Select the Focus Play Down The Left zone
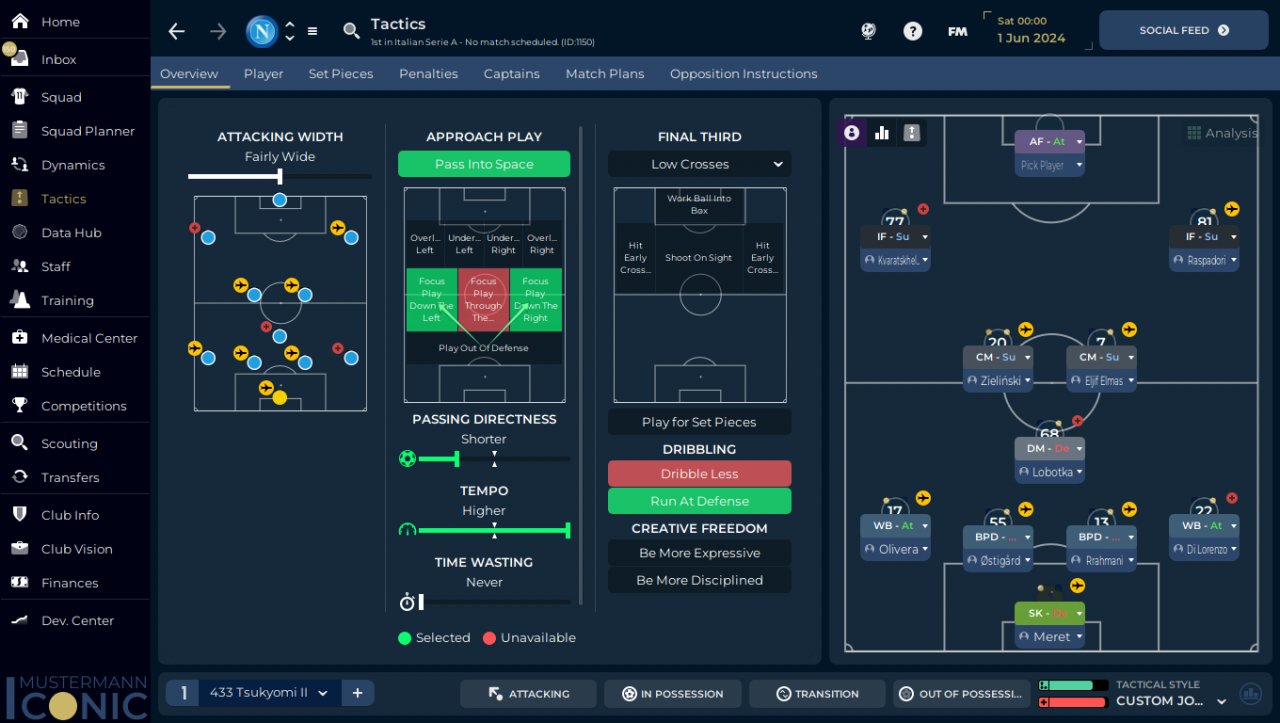 (431, 300)
